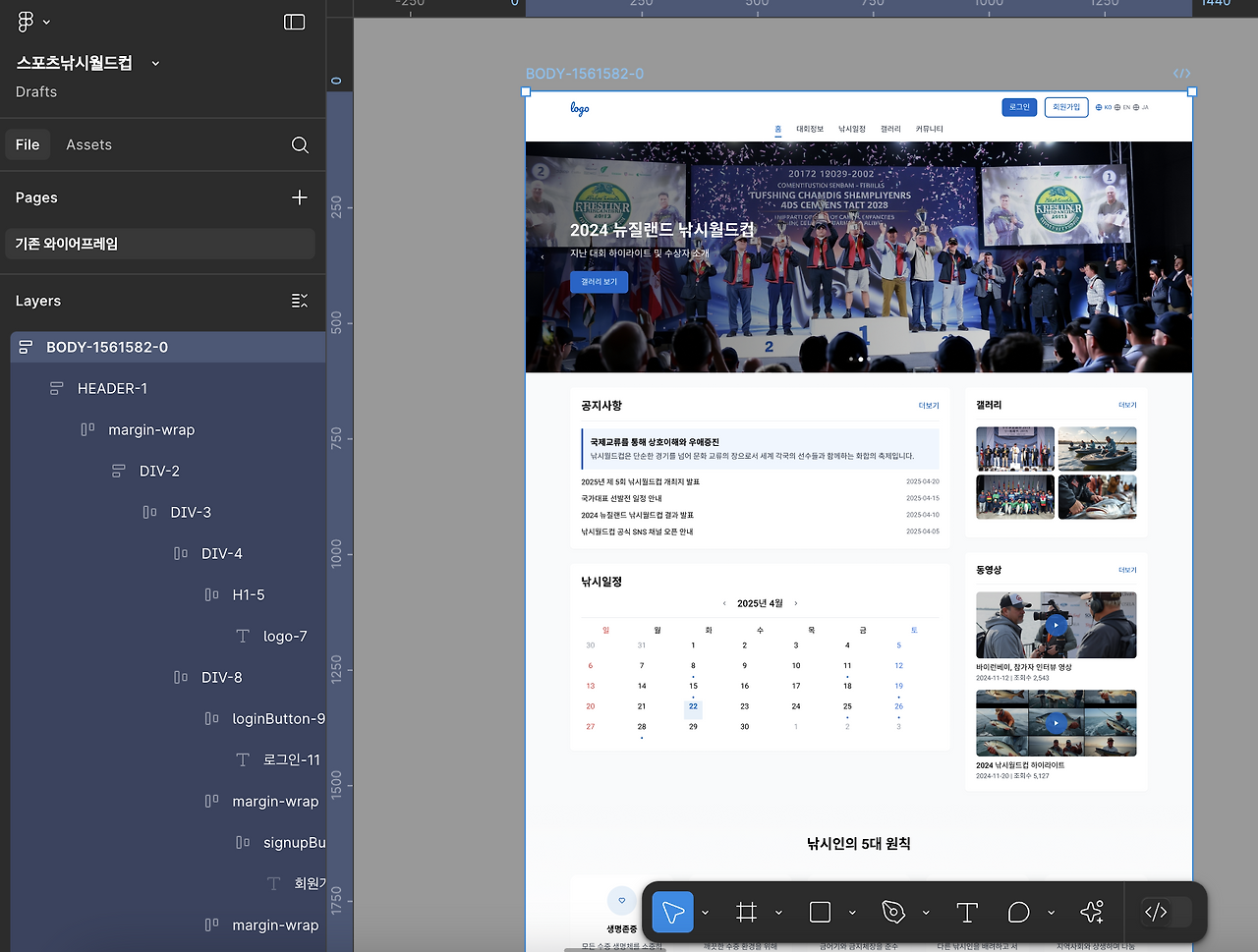Collapse all layers using Layers header icon
Viewport: 1258px width, 952px height.
[300, 301]
